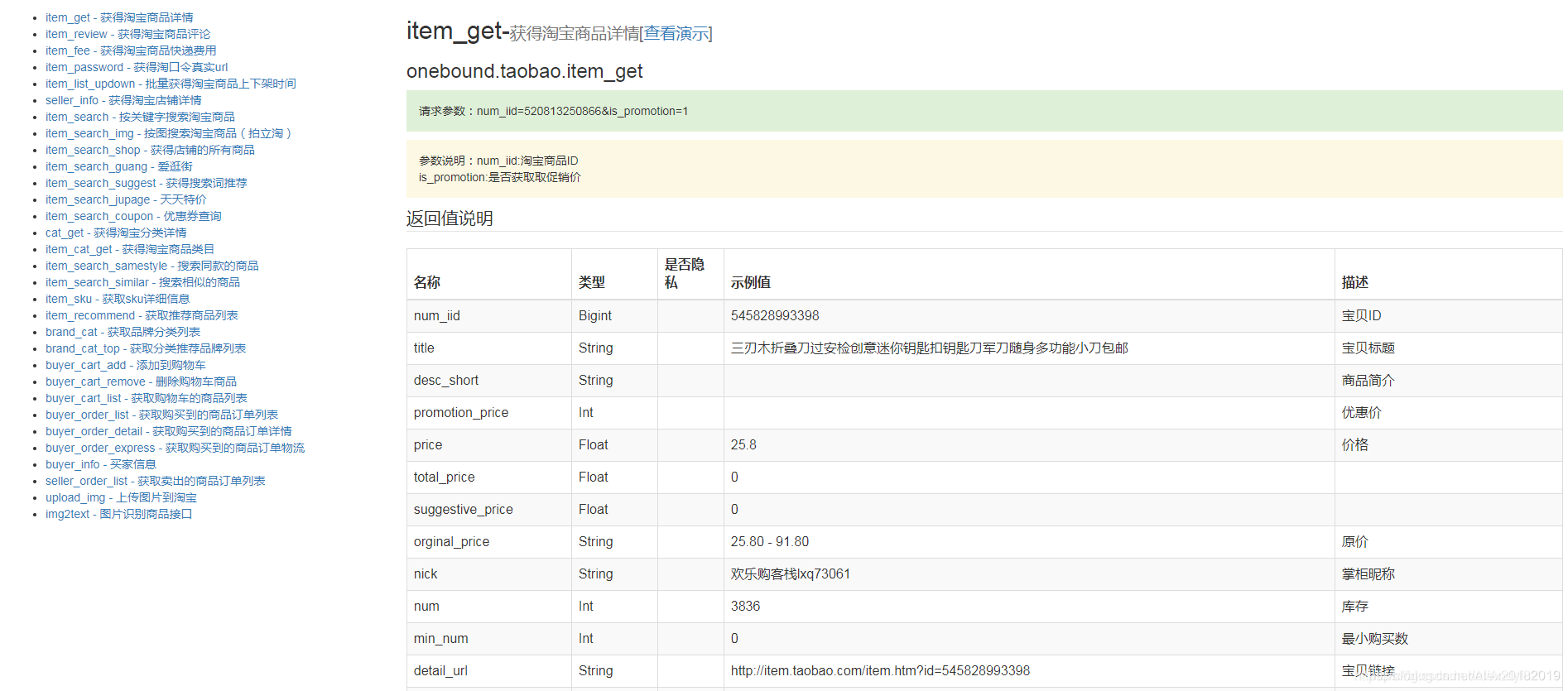
Task: Open the img2text link
Action: point(118,514)
